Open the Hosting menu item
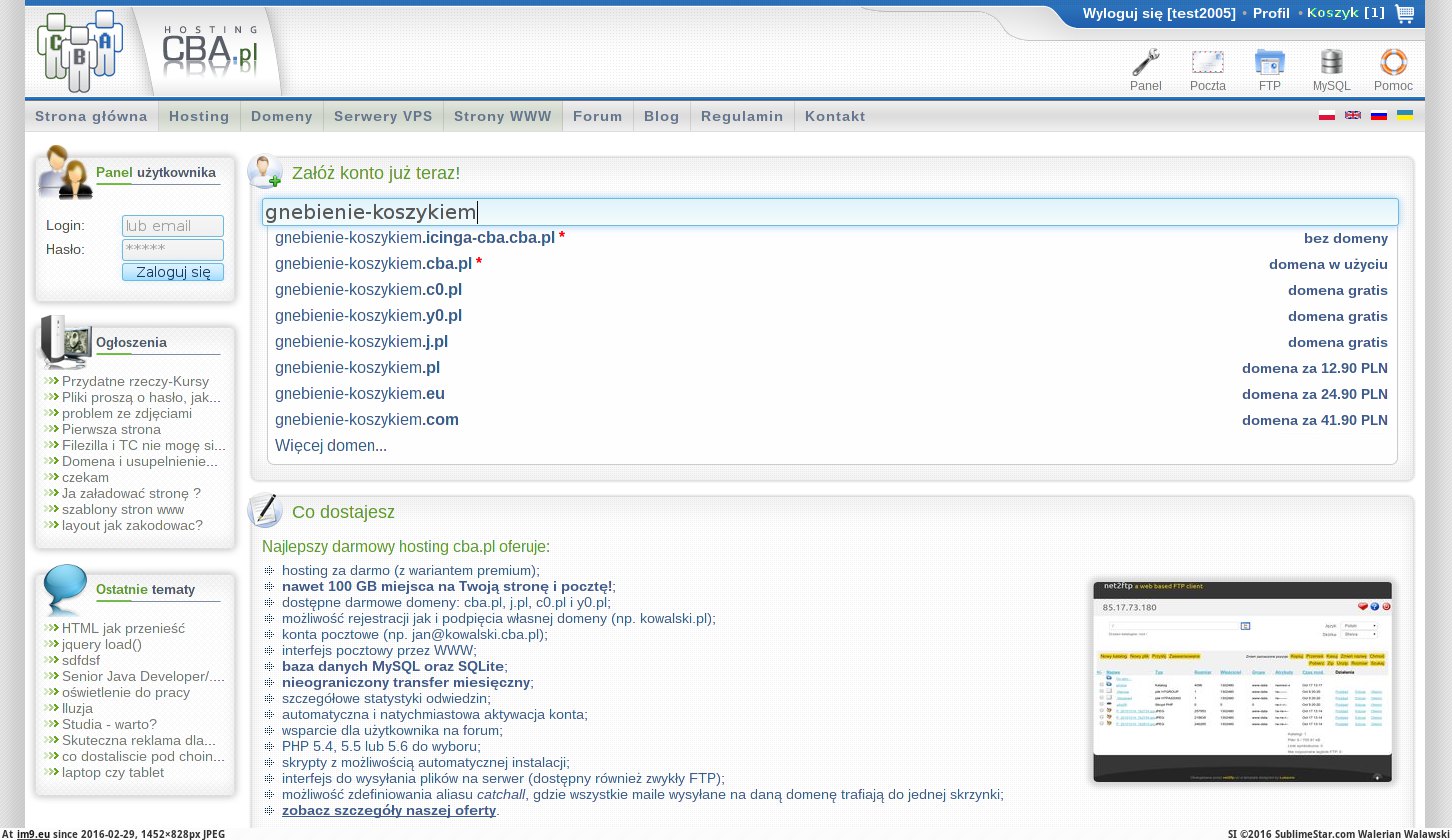Image resolution: width=1452 pixels, height=840 pixels. coord(199,116)
